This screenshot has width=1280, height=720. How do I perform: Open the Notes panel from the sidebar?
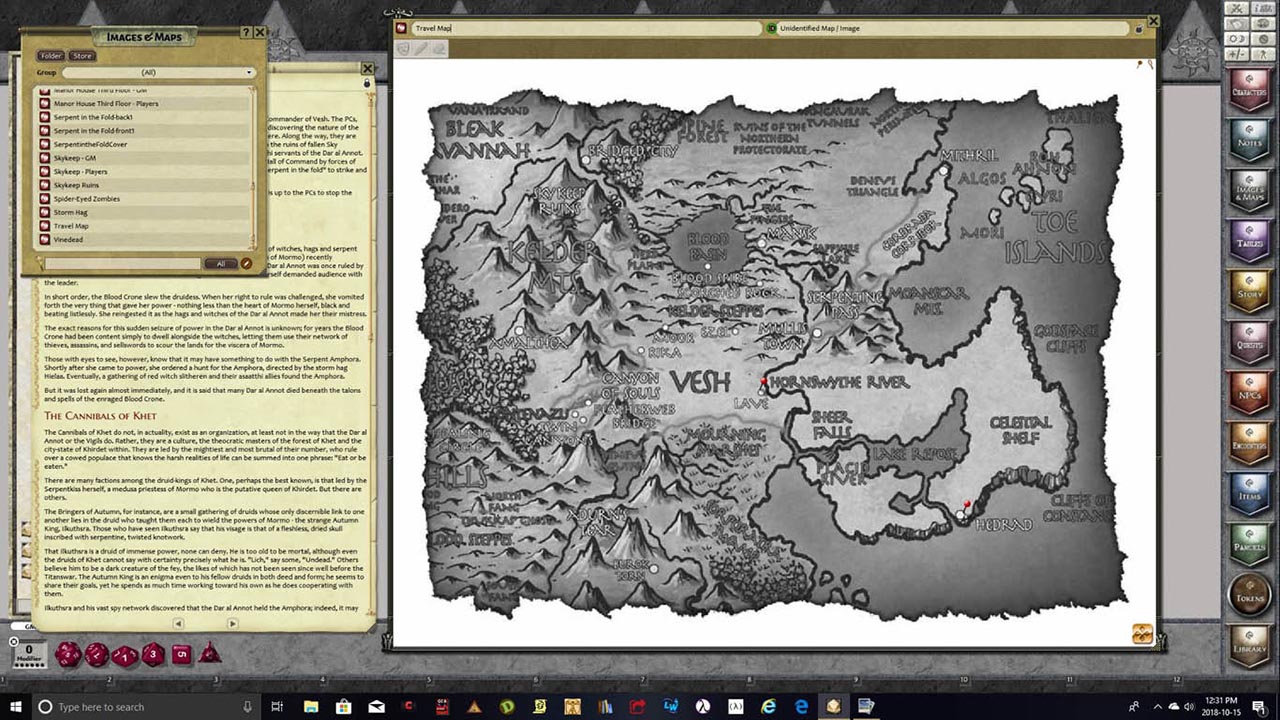click(1248, 140)
